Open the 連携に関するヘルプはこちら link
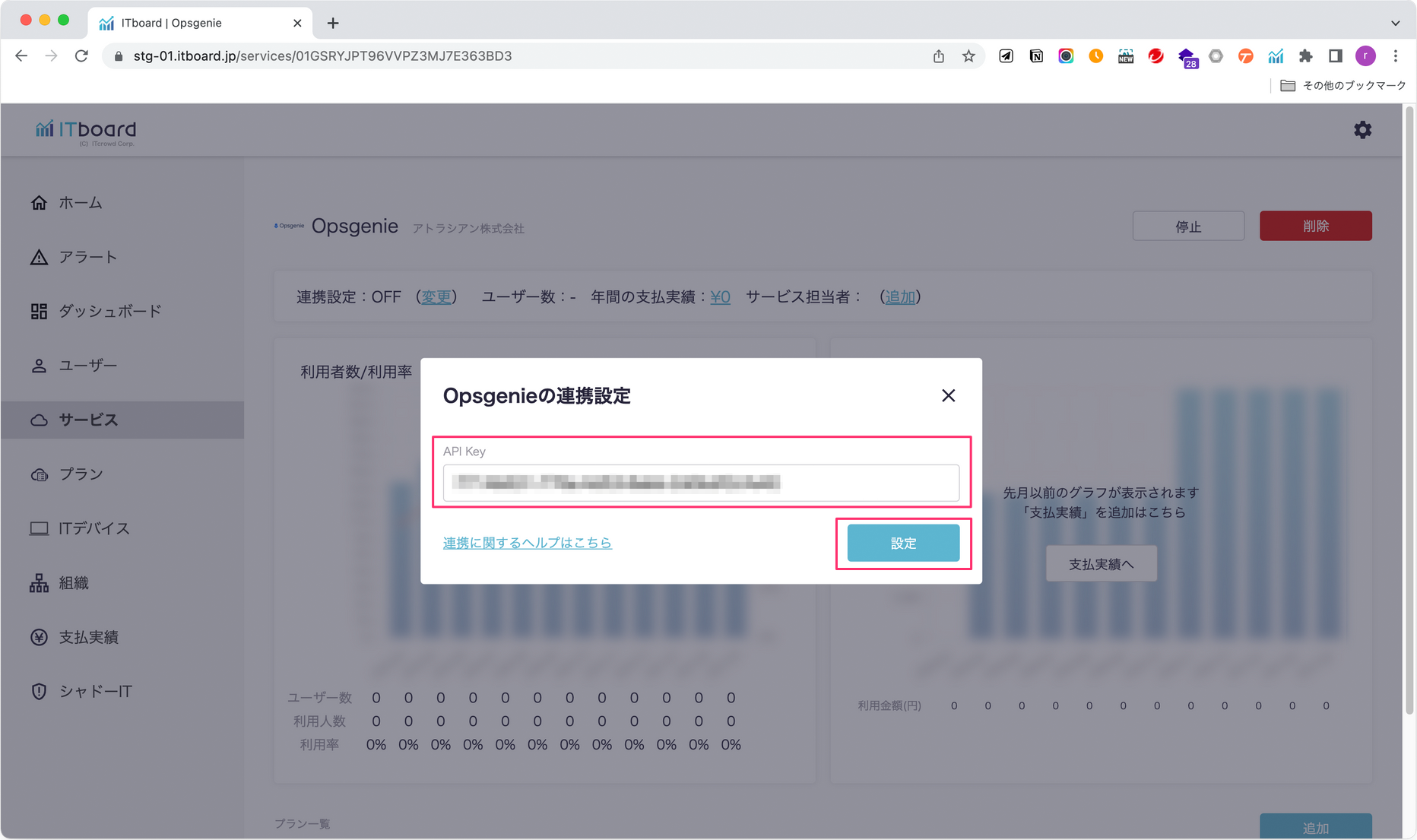The height and width of the screenshot is (840, 1417). 527,543
